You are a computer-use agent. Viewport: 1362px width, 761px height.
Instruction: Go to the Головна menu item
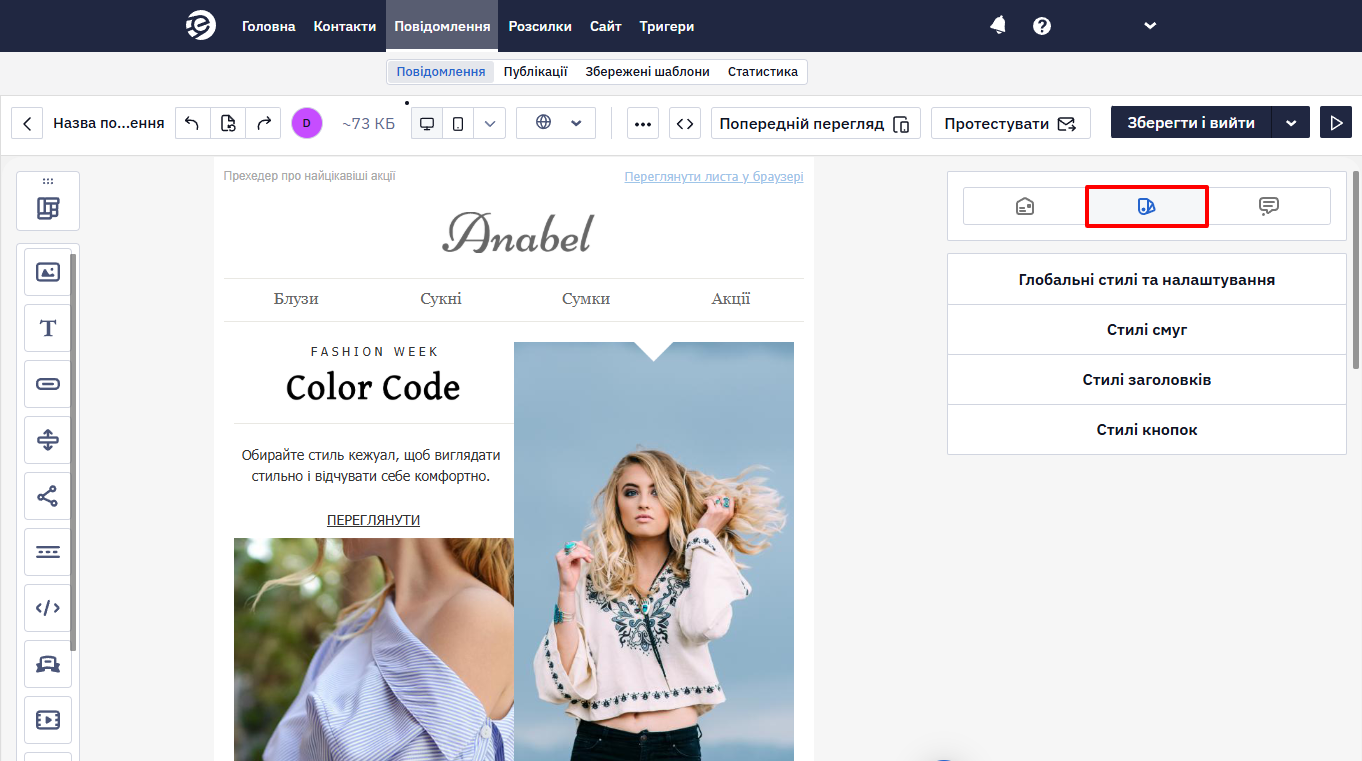pos(269,26)
